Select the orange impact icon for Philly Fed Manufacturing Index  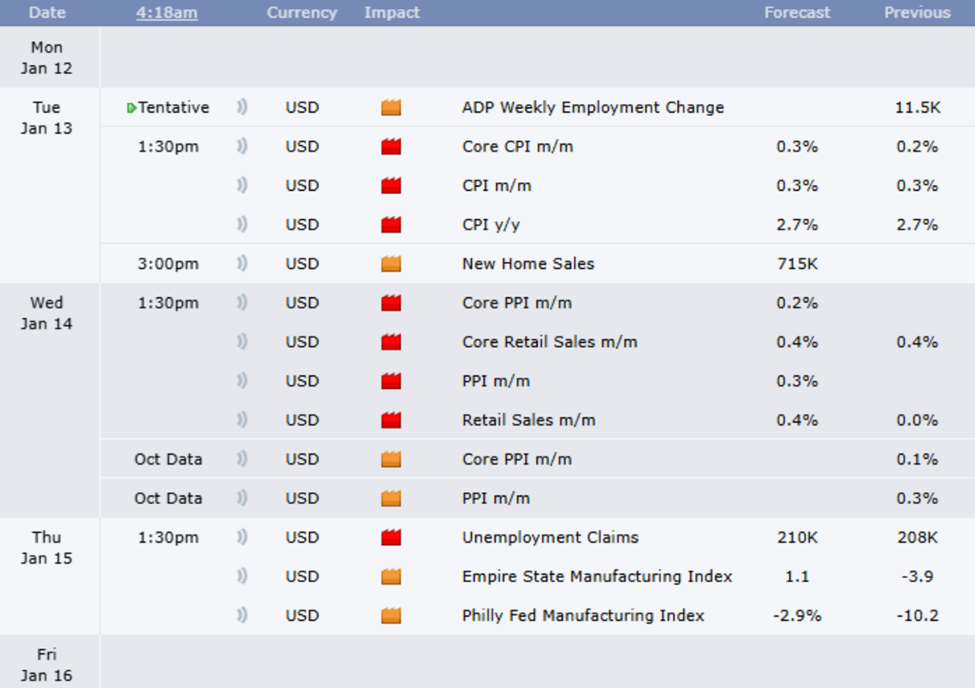(390, 615)
